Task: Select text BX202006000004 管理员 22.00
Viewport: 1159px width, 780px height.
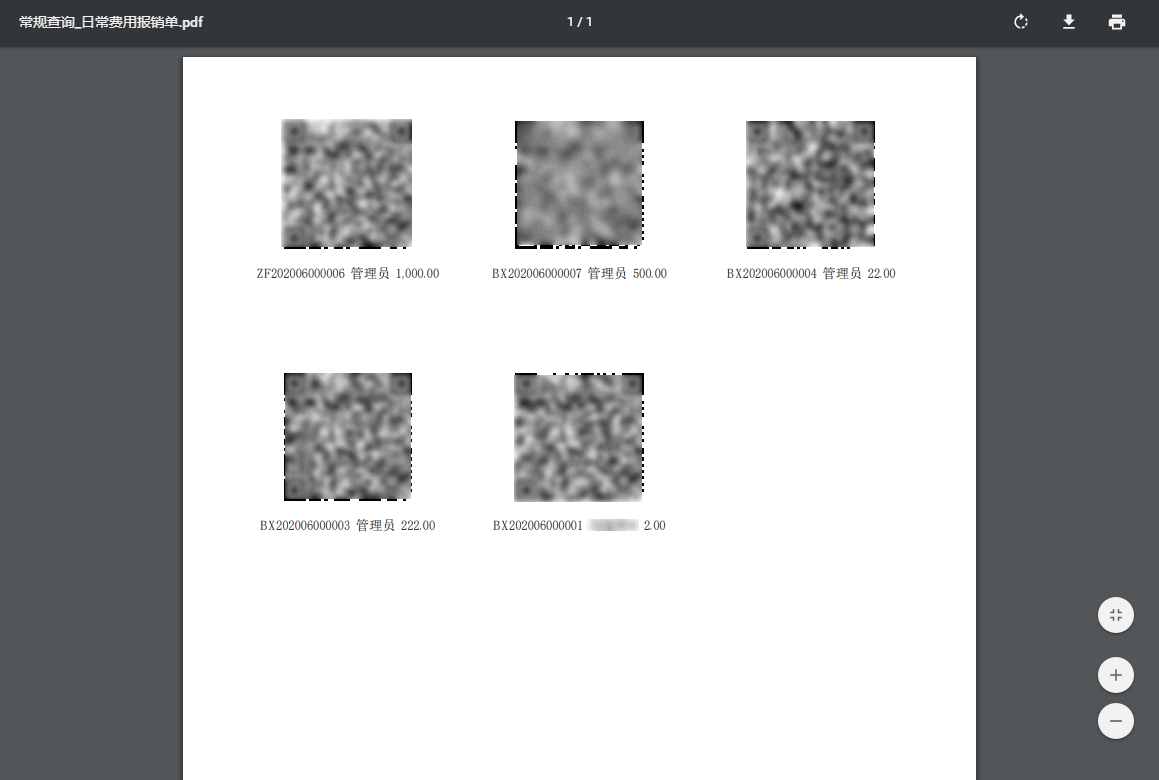Action: click(811, 274)
